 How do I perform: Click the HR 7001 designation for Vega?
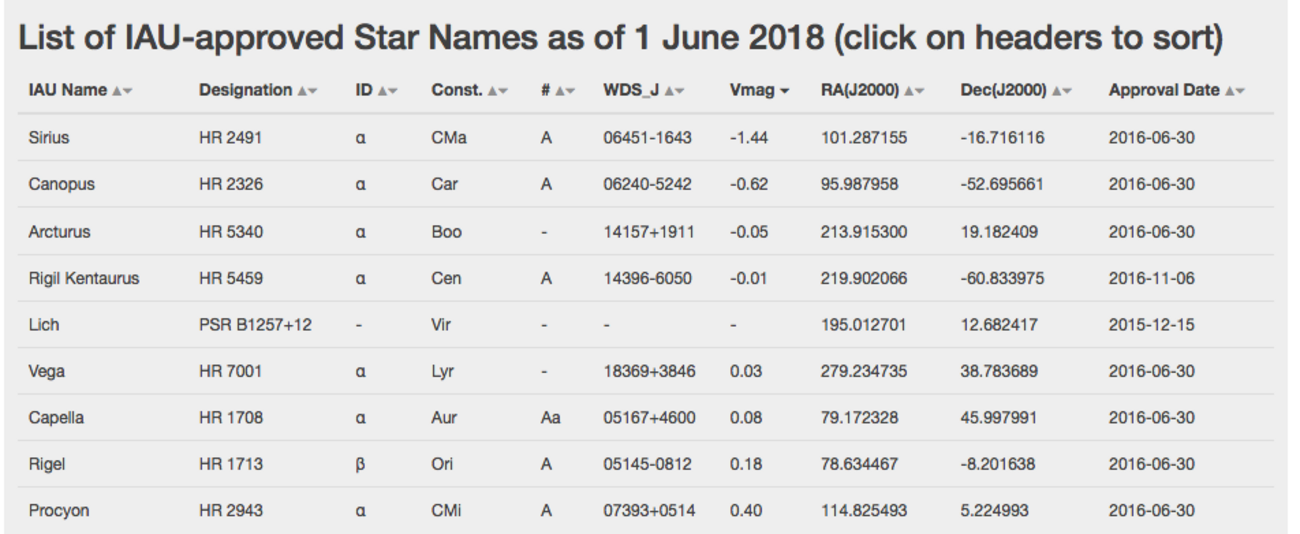[x=231, y=371]
